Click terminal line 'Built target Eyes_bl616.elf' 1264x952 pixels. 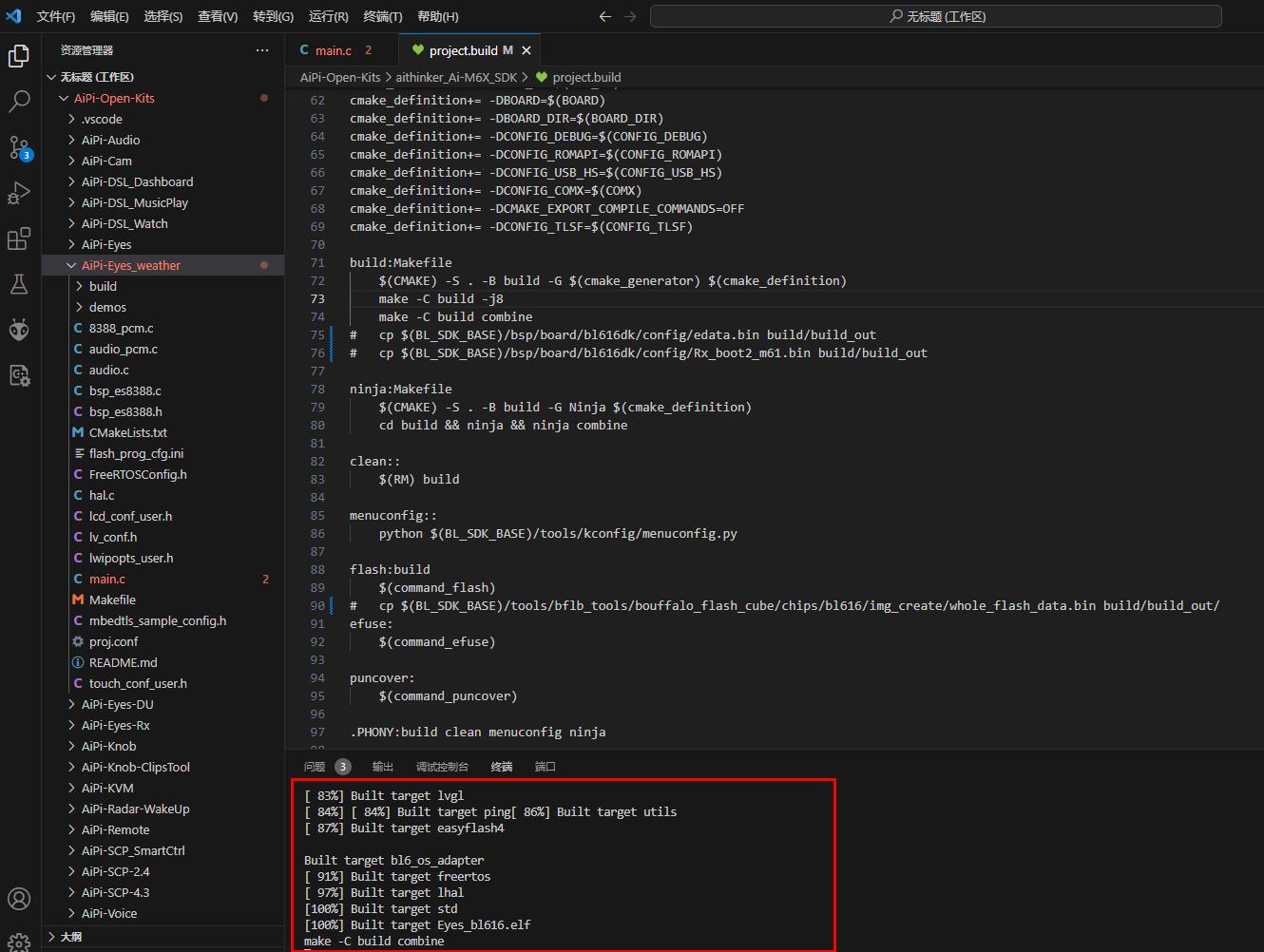(417, 924)
